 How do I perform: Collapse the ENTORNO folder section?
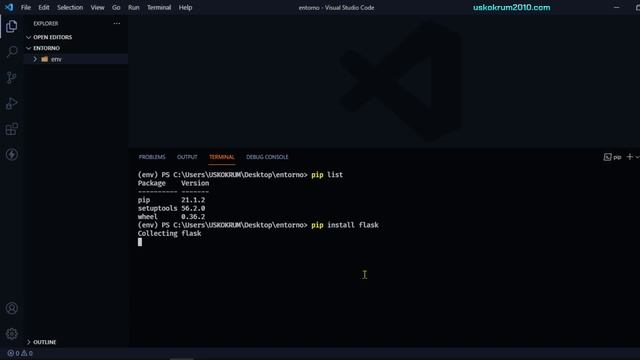[46, 48]
